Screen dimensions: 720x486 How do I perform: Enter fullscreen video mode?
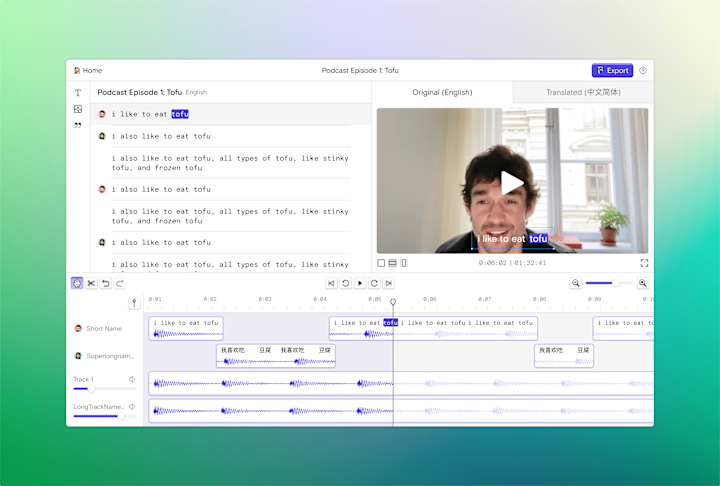[644, 263]
